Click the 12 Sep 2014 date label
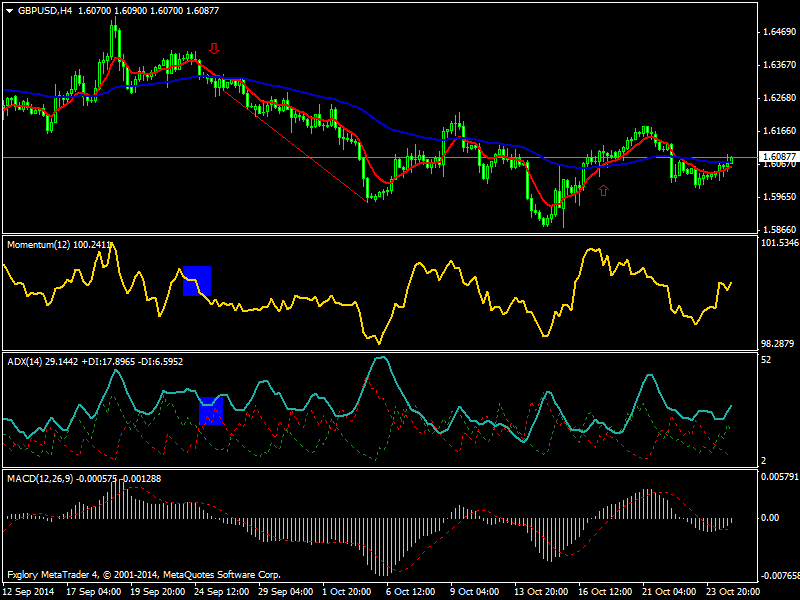Viewport: 800px width, 600px height. (30, 592)
